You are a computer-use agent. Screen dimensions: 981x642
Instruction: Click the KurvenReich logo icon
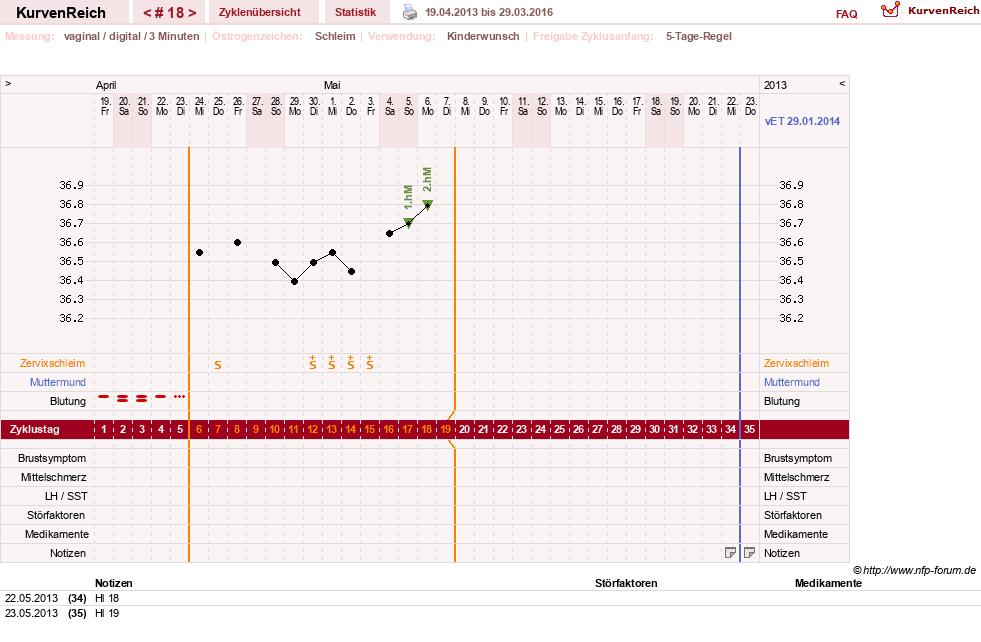pos(890,10)
